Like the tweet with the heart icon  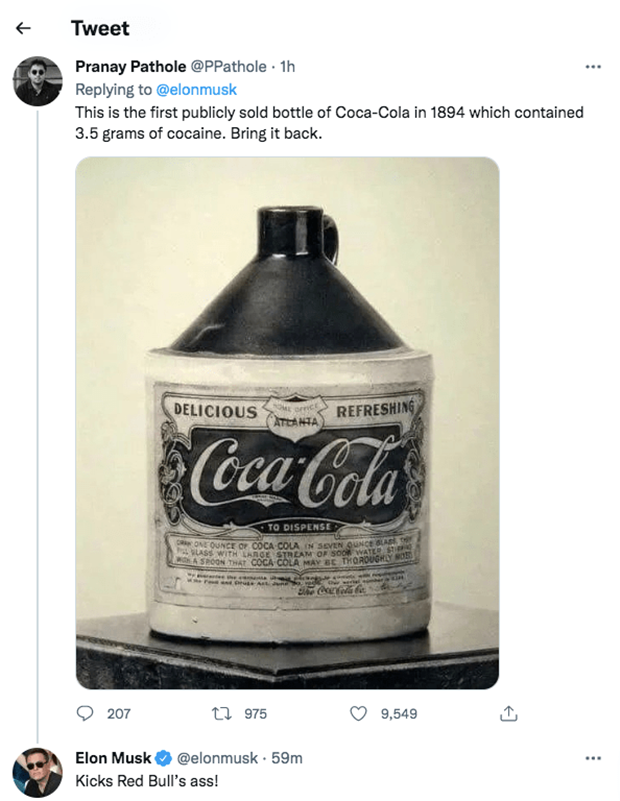pos(358,713)
